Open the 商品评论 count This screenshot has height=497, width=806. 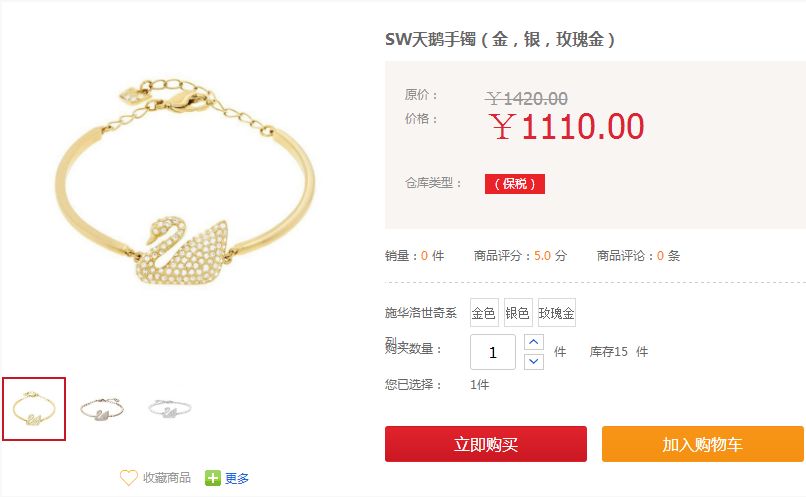(638, 255)
